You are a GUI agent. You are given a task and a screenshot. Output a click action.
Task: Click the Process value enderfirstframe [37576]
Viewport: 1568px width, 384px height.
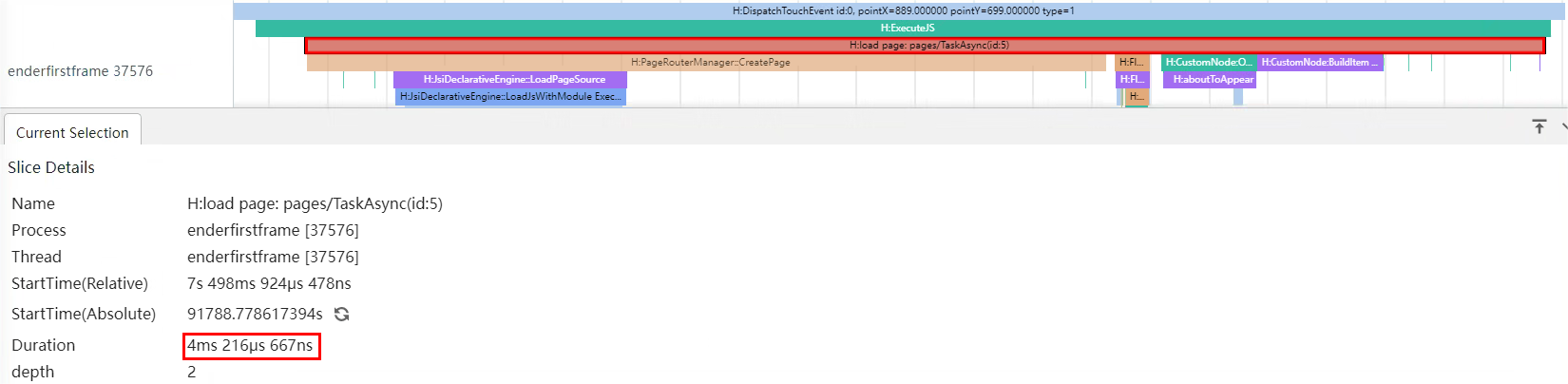tap(273, 231)
